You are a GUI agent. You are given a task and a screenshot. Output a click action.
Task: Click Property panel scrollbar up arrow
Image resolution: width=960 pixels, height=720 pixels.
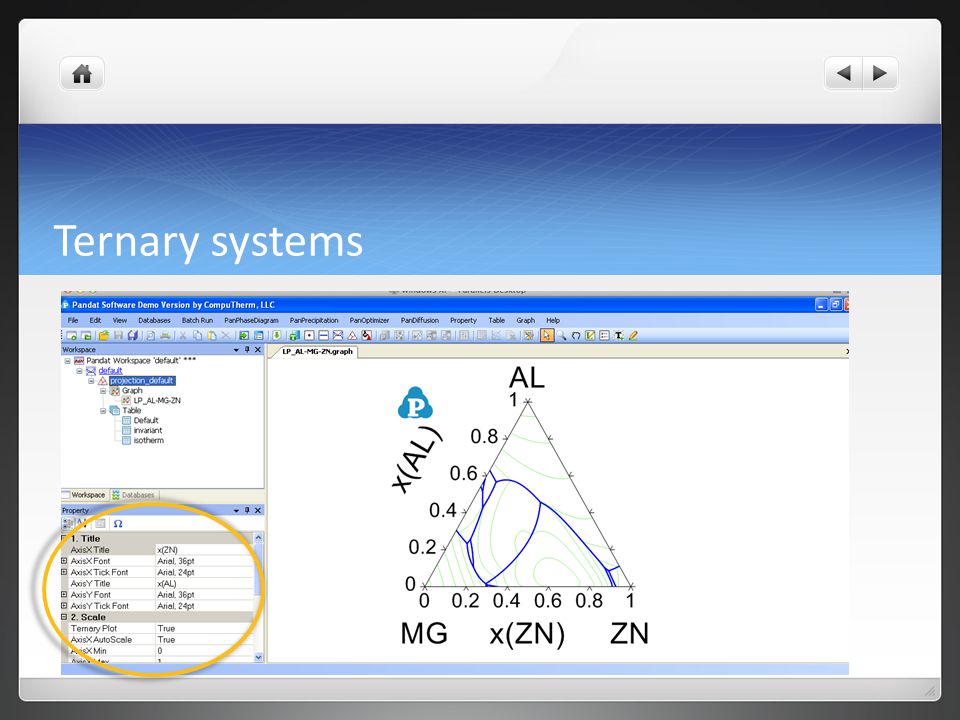[258, 538]
